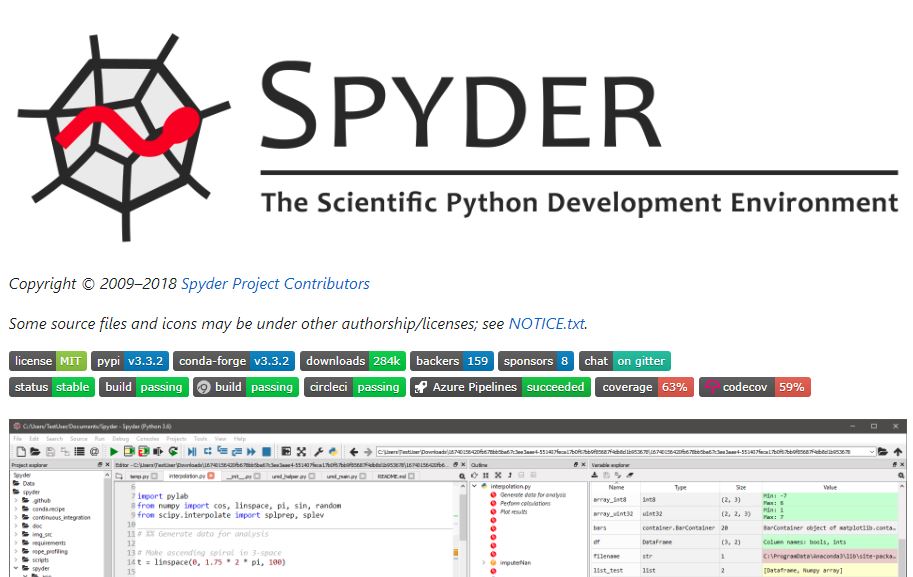Click the Project explorer scrollbar up arrow
Screen dimensions: 913x577
(107, 476)
